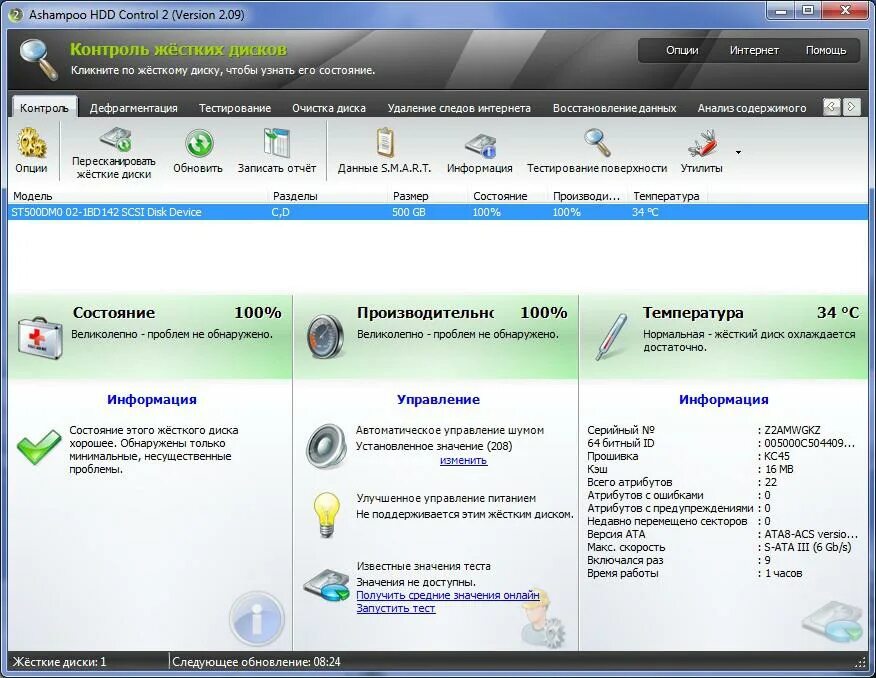Click the app icon in title bar
Viewport: 876px width, 678px height.
[x=16, y=15]
